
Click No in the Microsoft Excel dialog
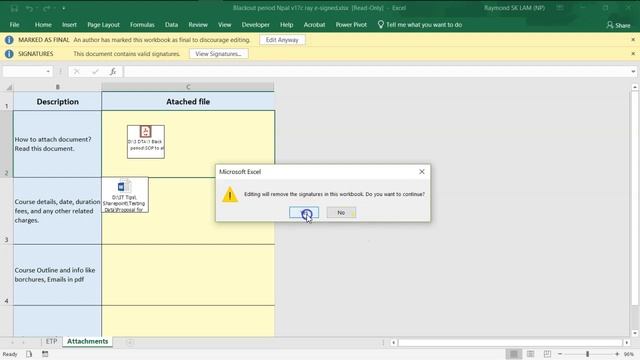point(341,212)
